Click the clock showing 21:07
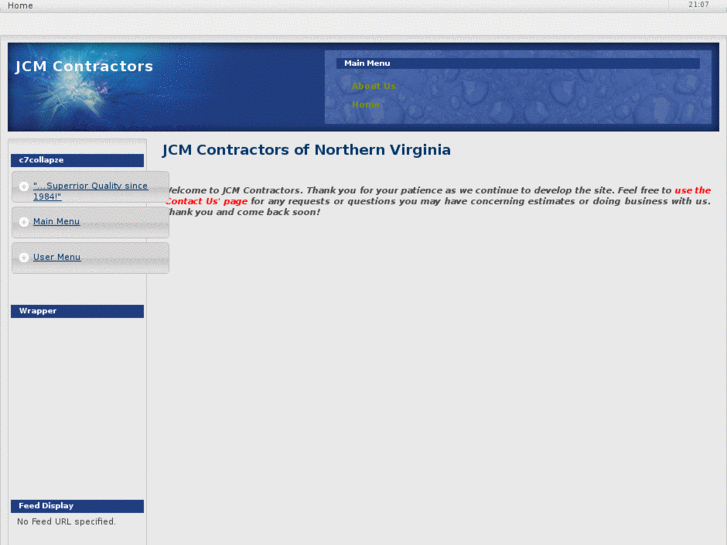Screen dimensions: 727x545 (x=698, y=5)
